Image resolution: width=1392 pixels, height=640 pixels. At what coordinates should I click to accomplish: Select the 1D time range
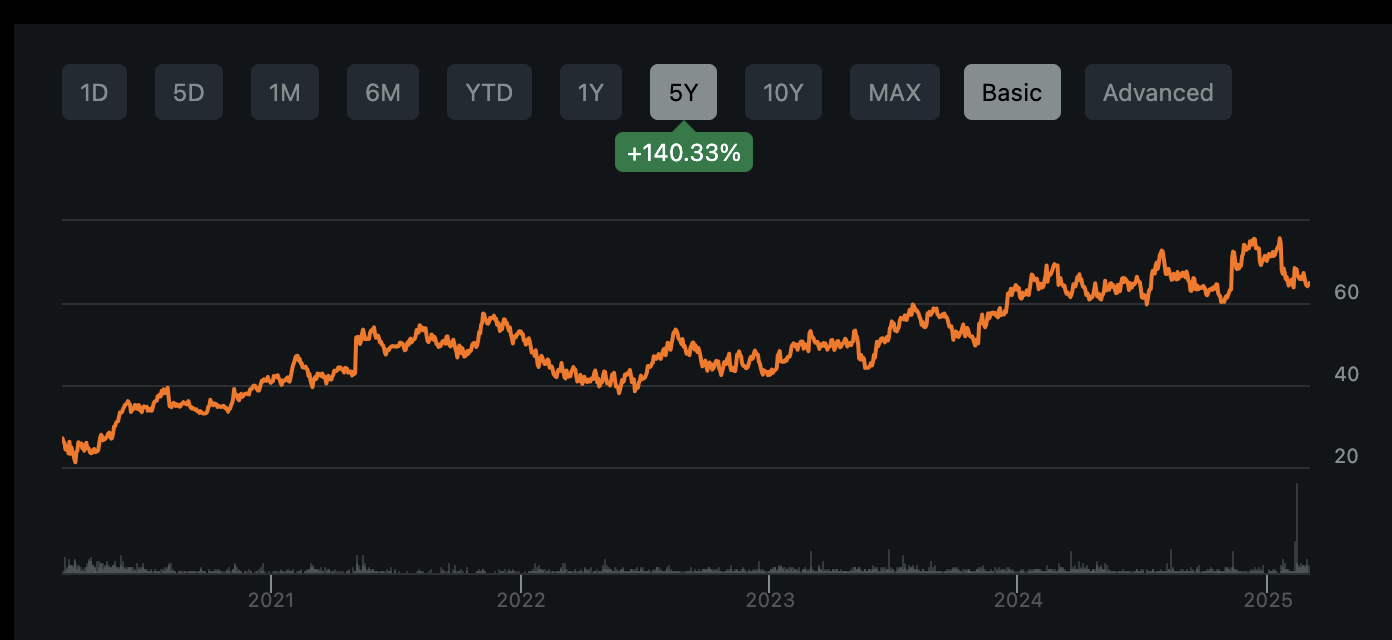pyautogui.click(x=94, y=91)
